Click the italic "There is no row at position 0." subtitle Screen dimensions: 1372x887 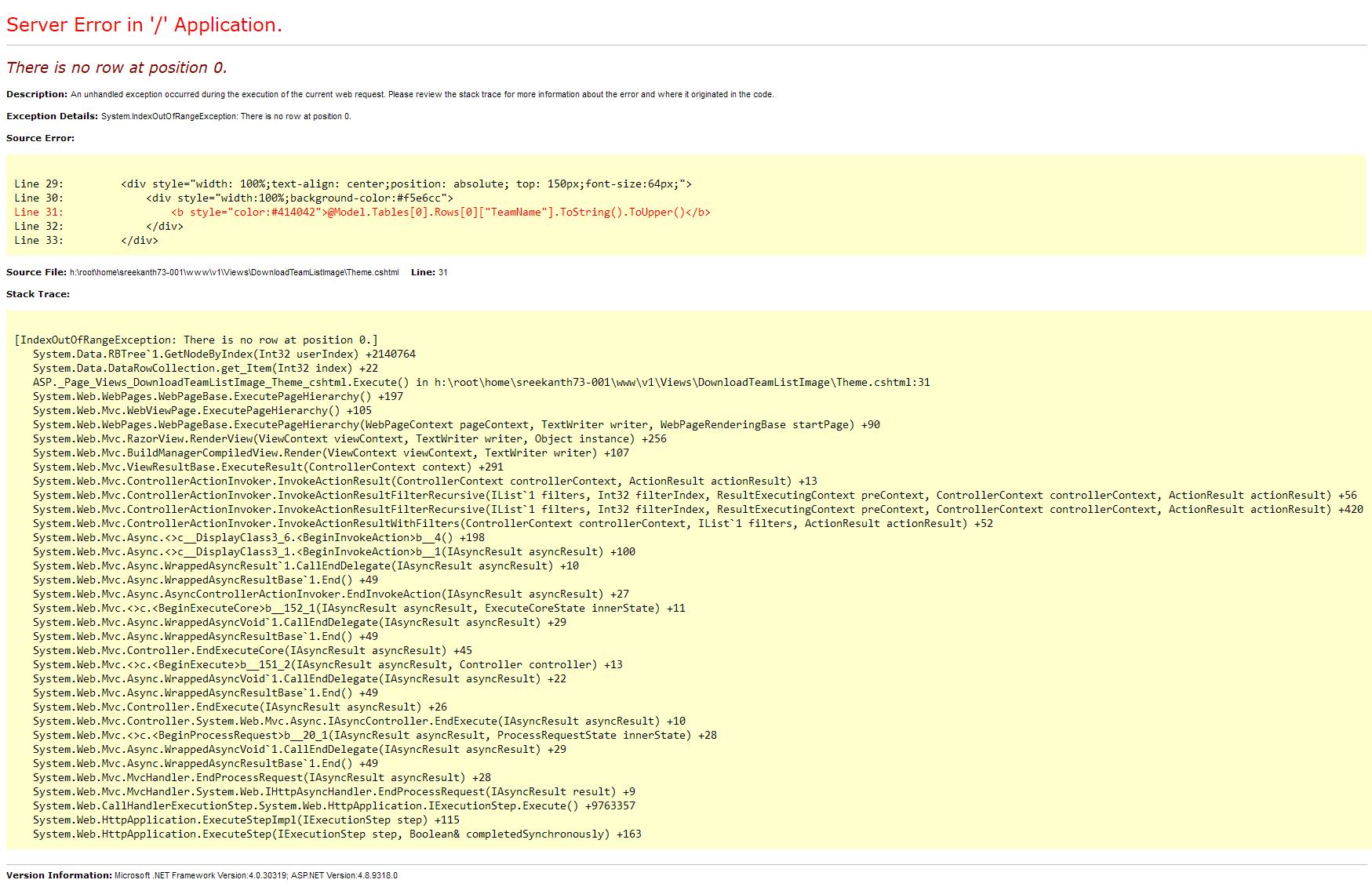click(117, 67)
